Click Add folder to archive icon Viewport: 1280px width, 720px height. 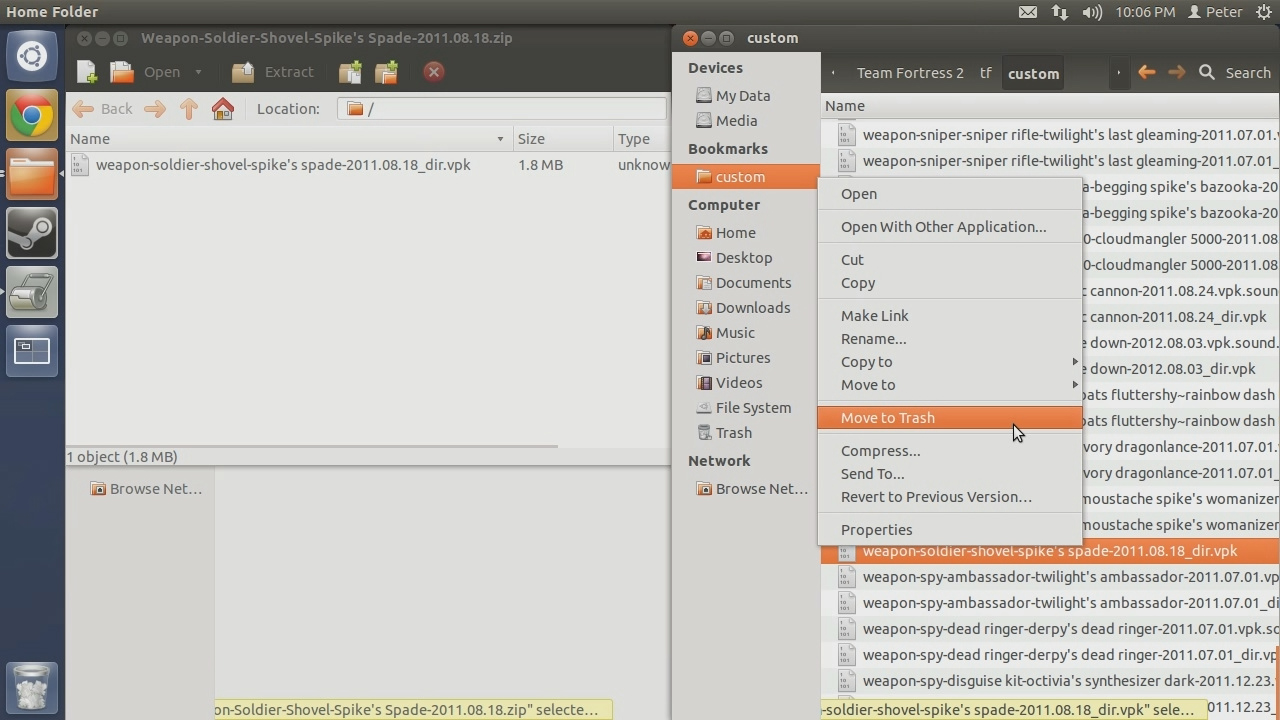(x=386, y=72)
